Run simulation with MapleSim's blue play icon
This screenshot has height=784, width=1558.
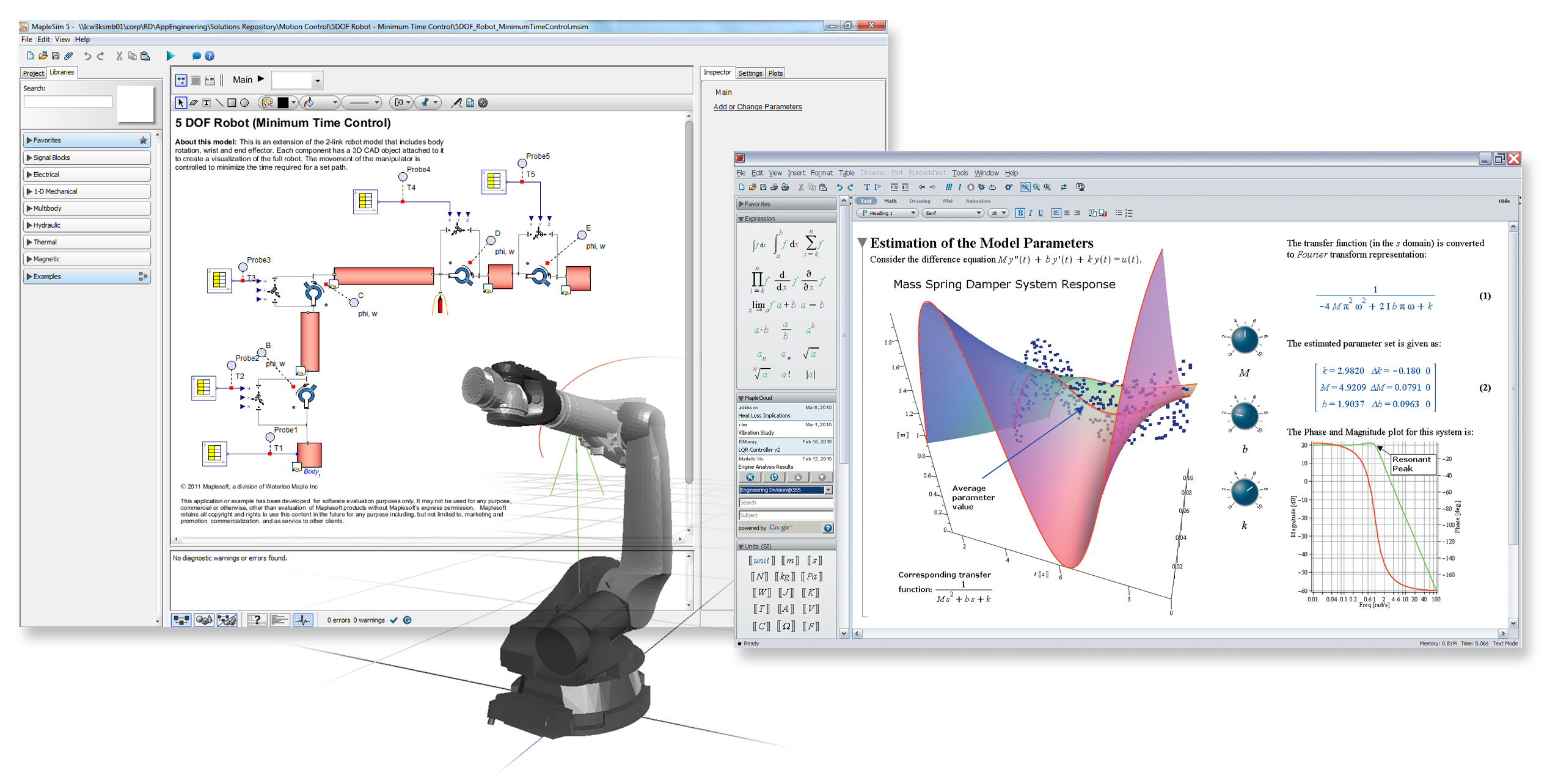[170, 56]
